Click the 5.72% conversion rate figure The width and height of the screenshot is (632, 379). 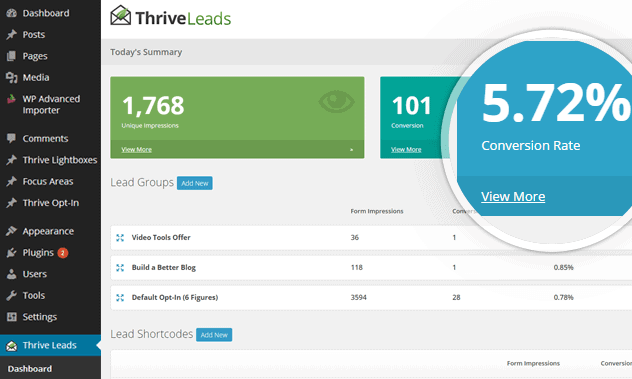(556, 103)
